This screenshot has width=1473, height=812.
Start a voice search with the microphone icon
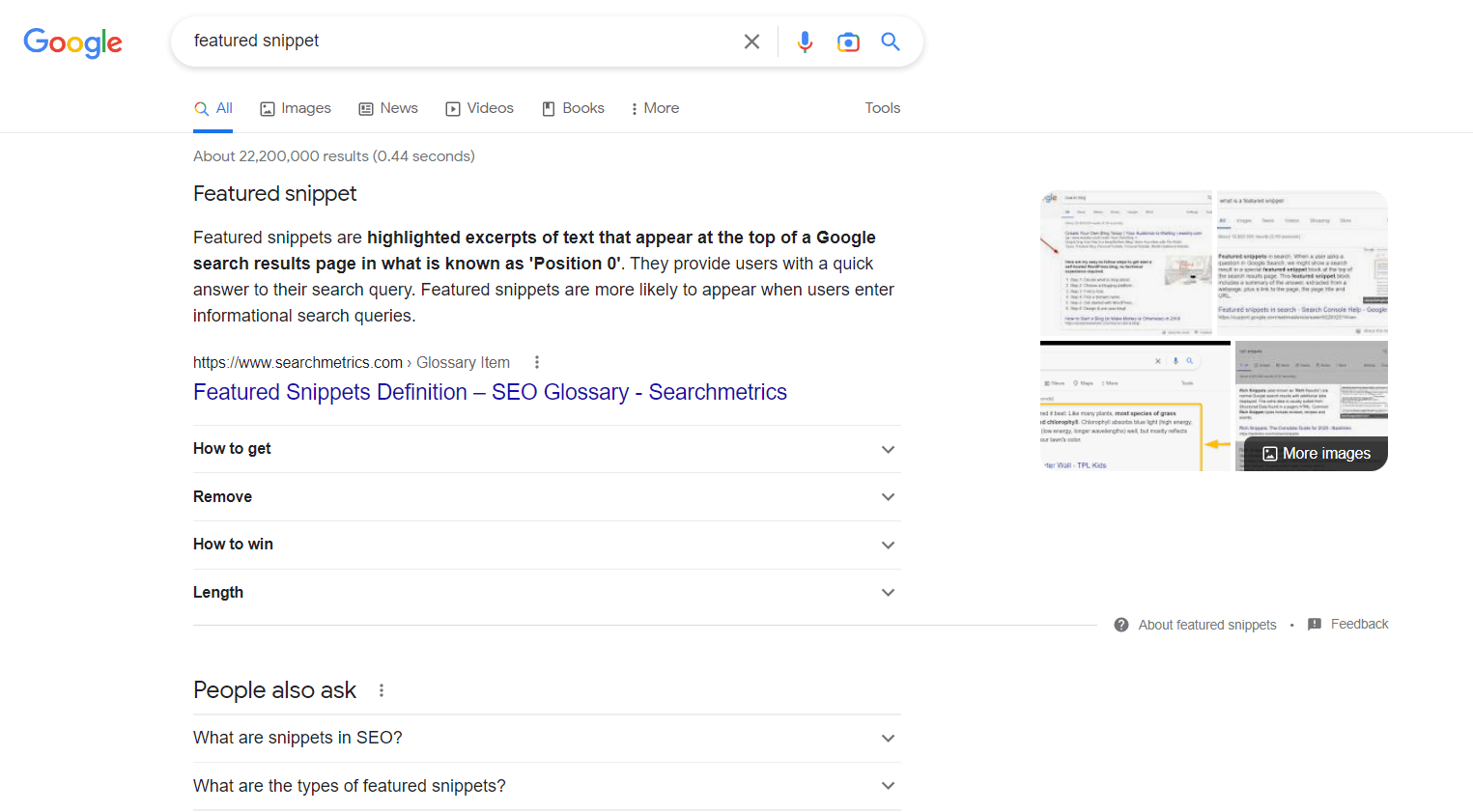click(805, 42)
